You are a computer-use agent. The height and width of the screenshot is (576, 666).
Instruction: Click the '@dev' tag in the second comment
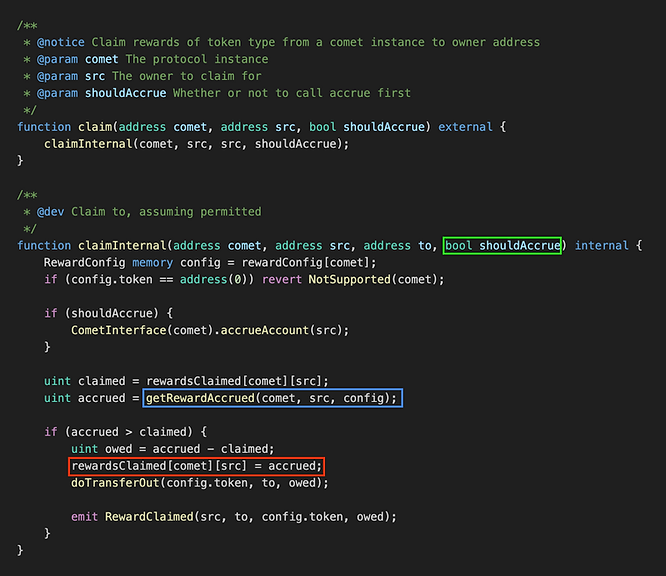50,212
